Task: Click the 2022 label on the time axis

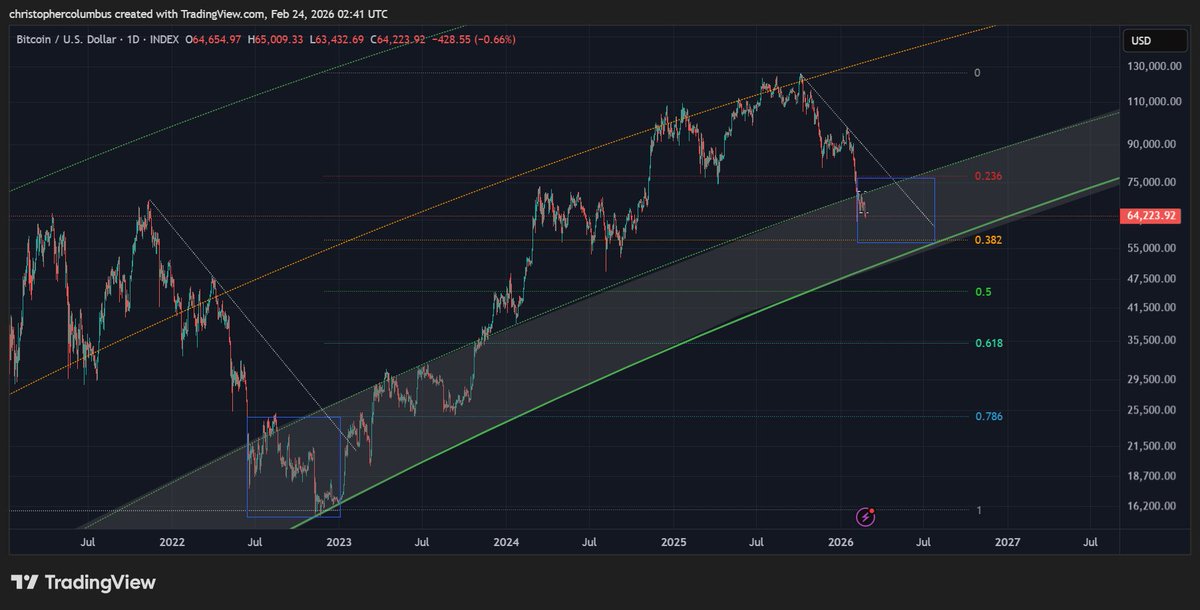Action: [x=172, y=541]
